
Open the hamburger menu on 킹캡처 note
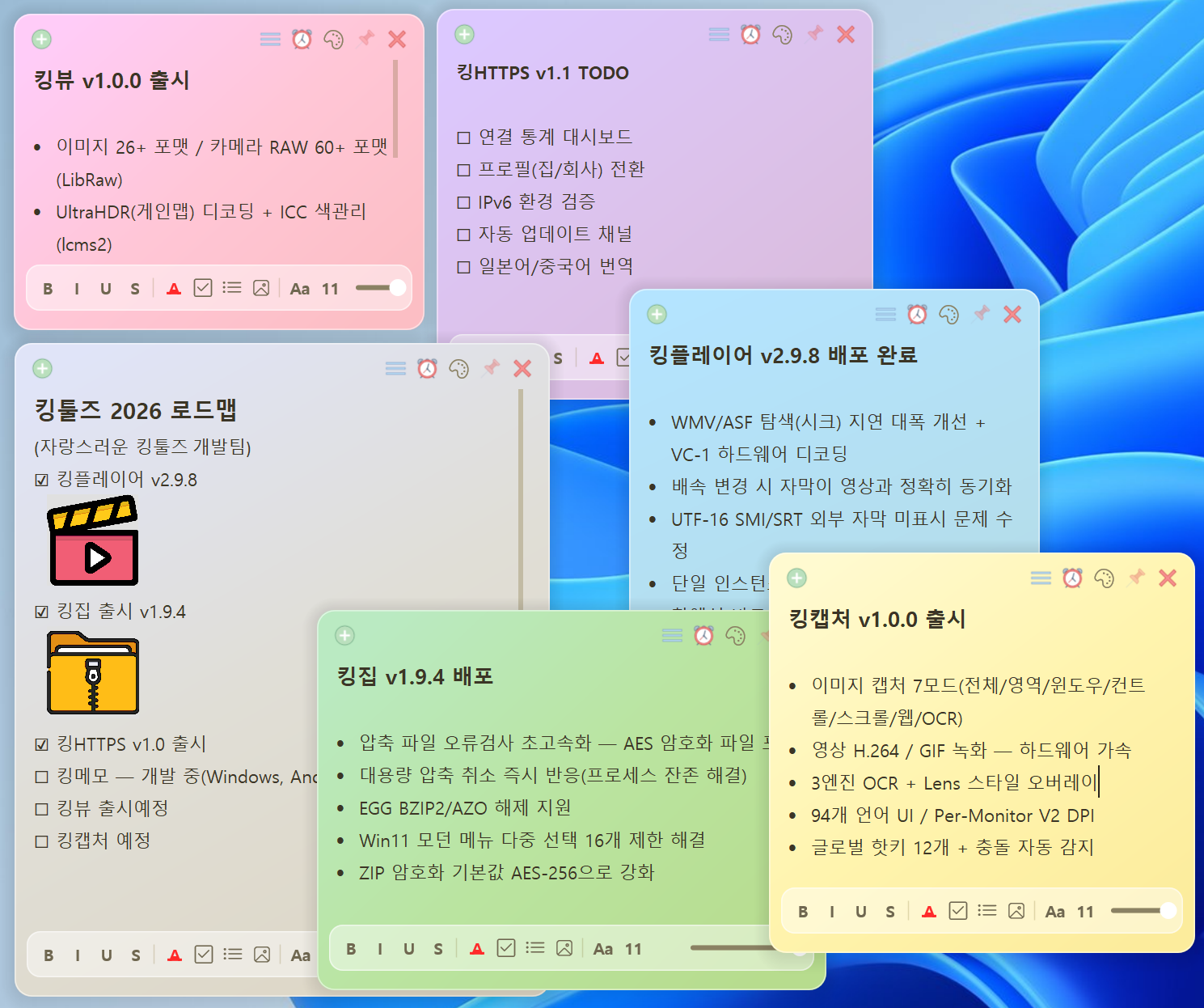point(1041,578)
